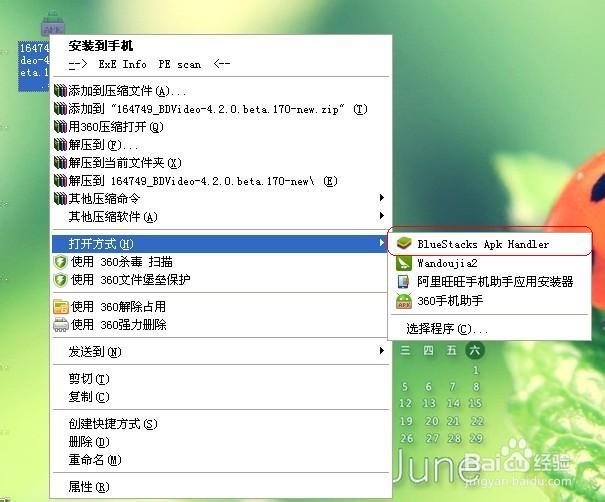
Task: Click the BlueStacks Apk Handler icon
Action: 404,244
